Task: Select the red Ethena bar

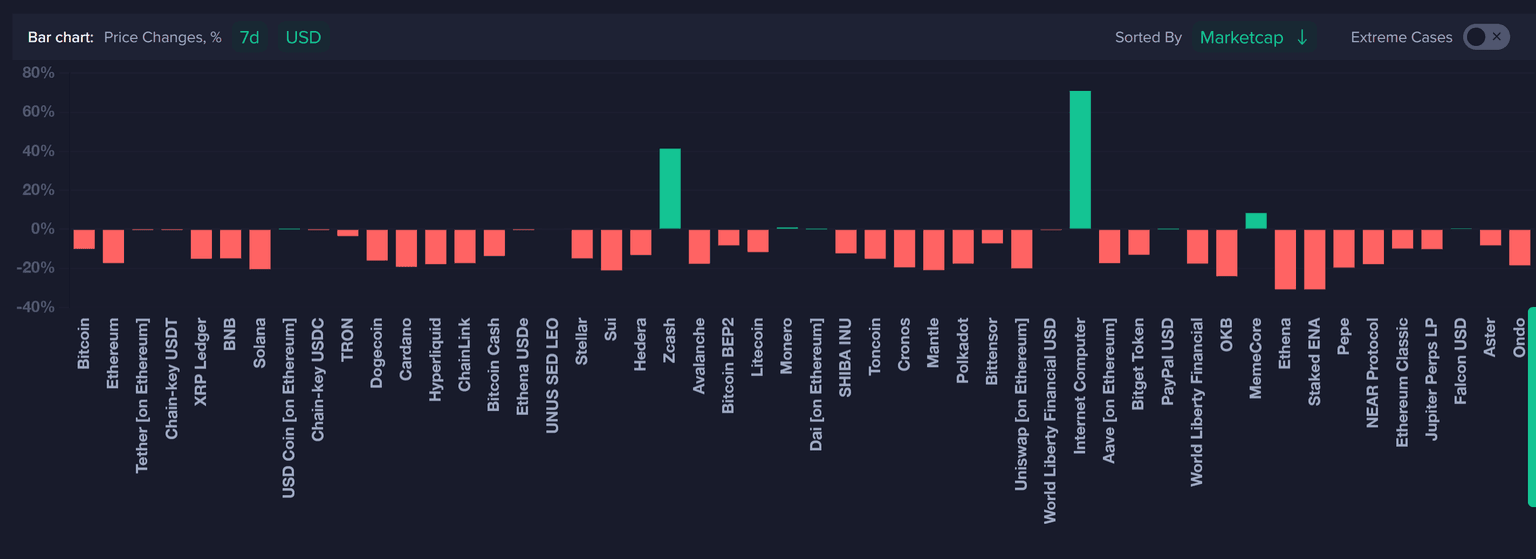Action: click(1285, 259)
